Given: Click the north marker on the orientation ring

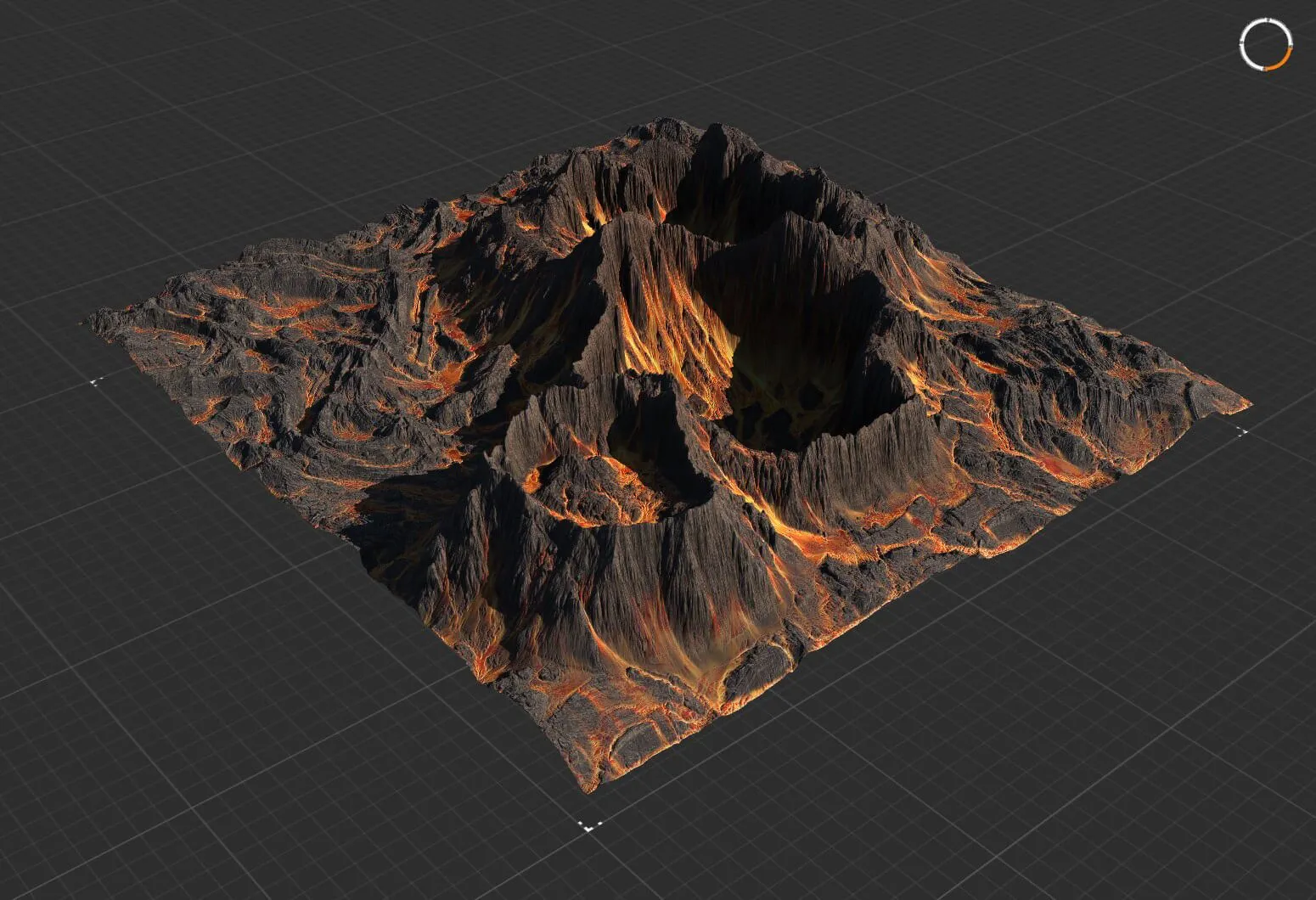Looking at the screenshot, I should (1266, 18).
